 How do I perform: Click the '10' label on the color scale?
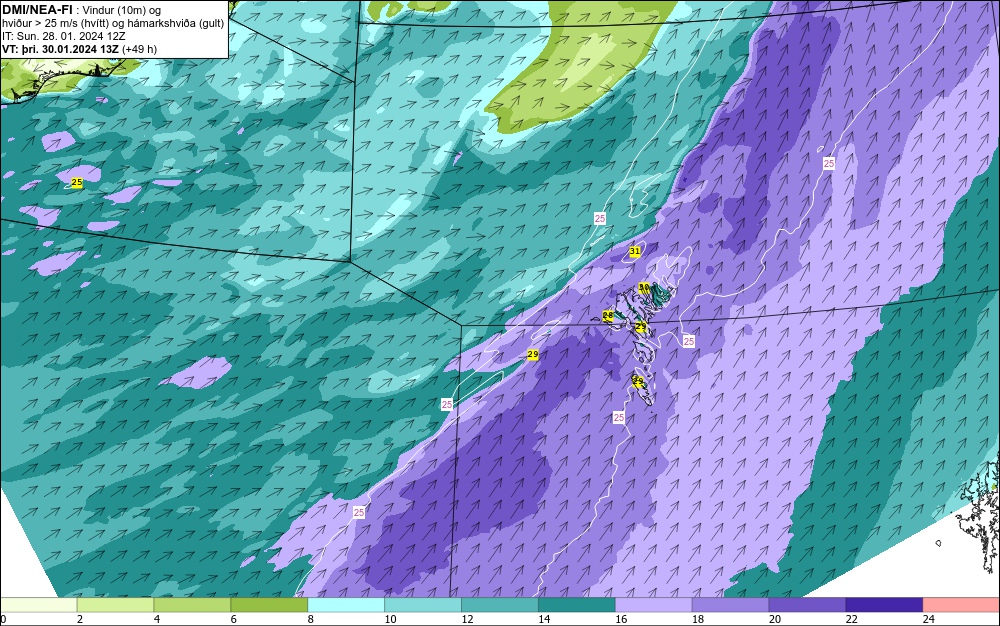pyautogui.click(x=390, y=619)
